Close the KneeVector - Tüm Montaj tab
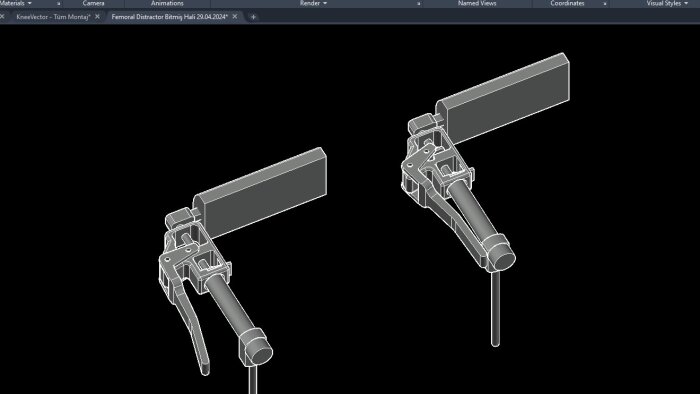This screenshot has width=700, height=394. pos(97,17)
